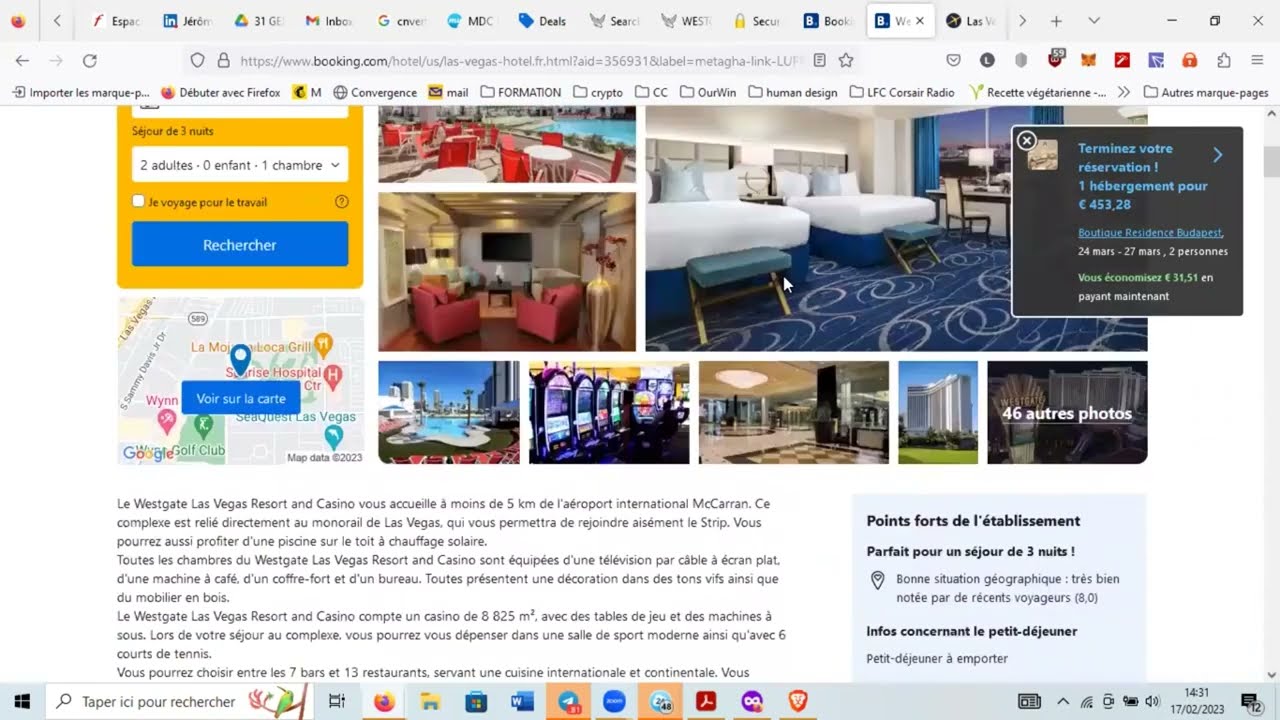Click the blue map location pin
The image size is (1280, 720).
click(x=240, y=359)
